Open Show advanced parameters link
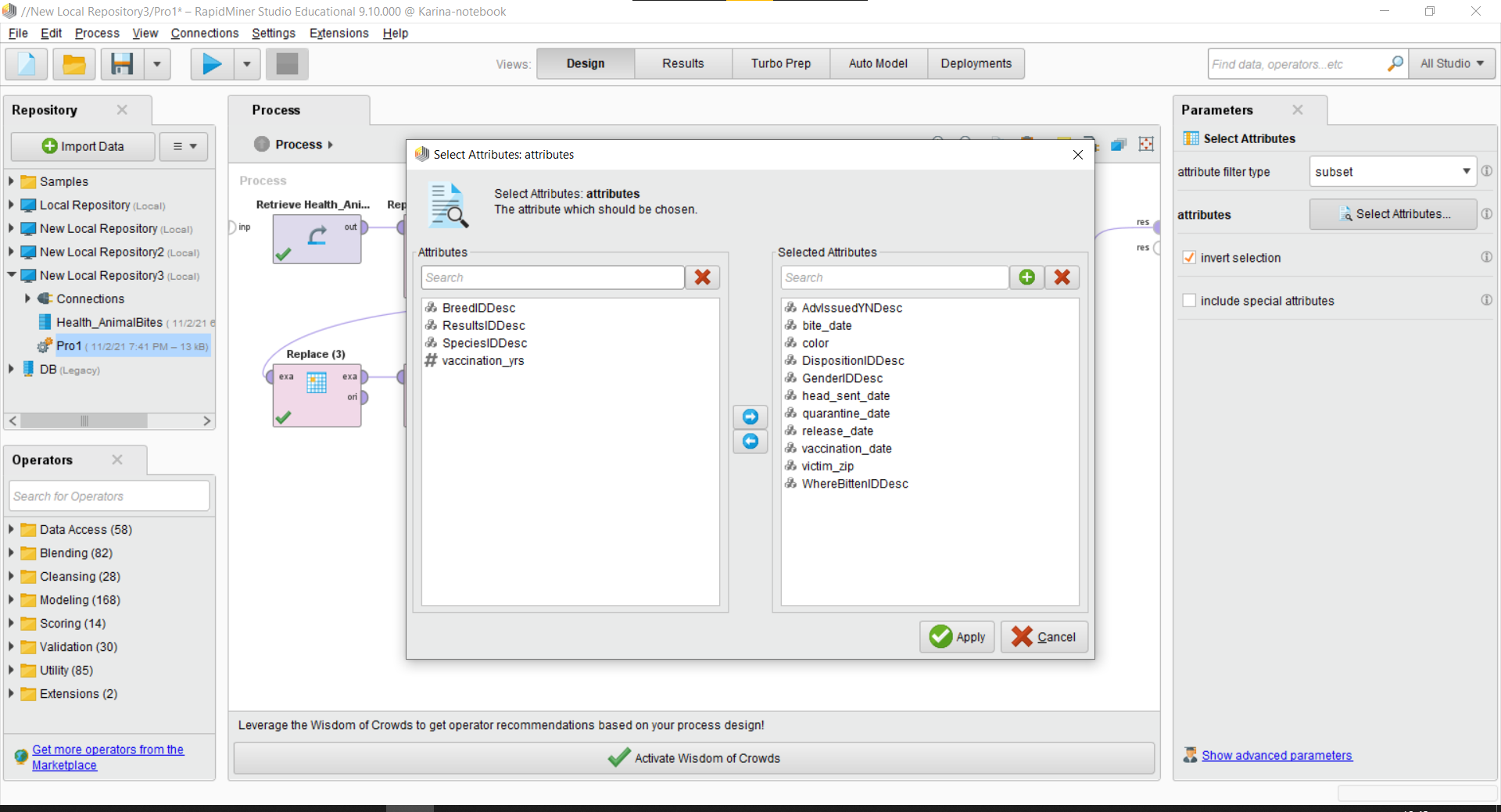The width and height of the screenshot is (1501, 812). pyautogui.click(x=1277, y=755)
